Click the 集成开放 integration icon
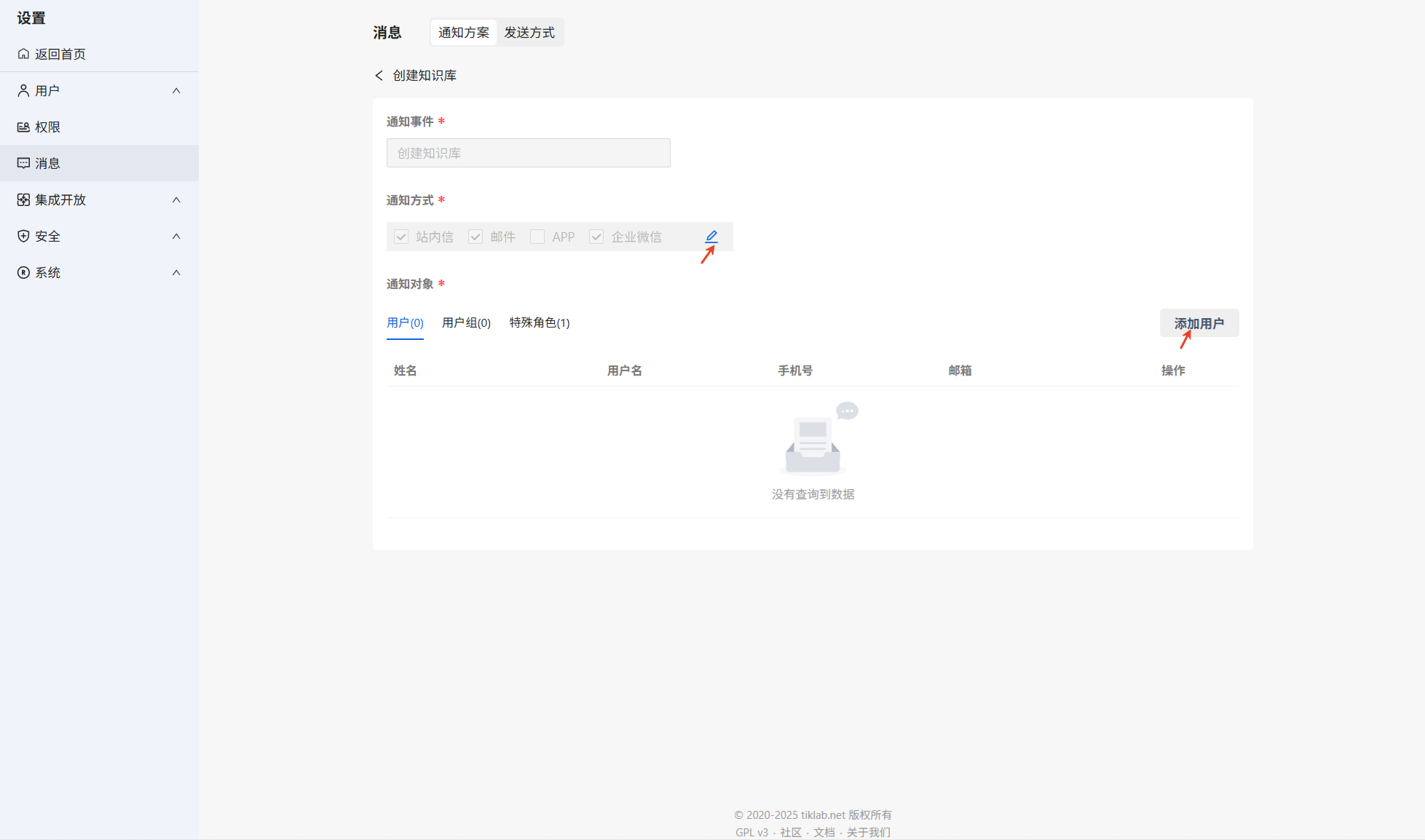 coord(23,199)
